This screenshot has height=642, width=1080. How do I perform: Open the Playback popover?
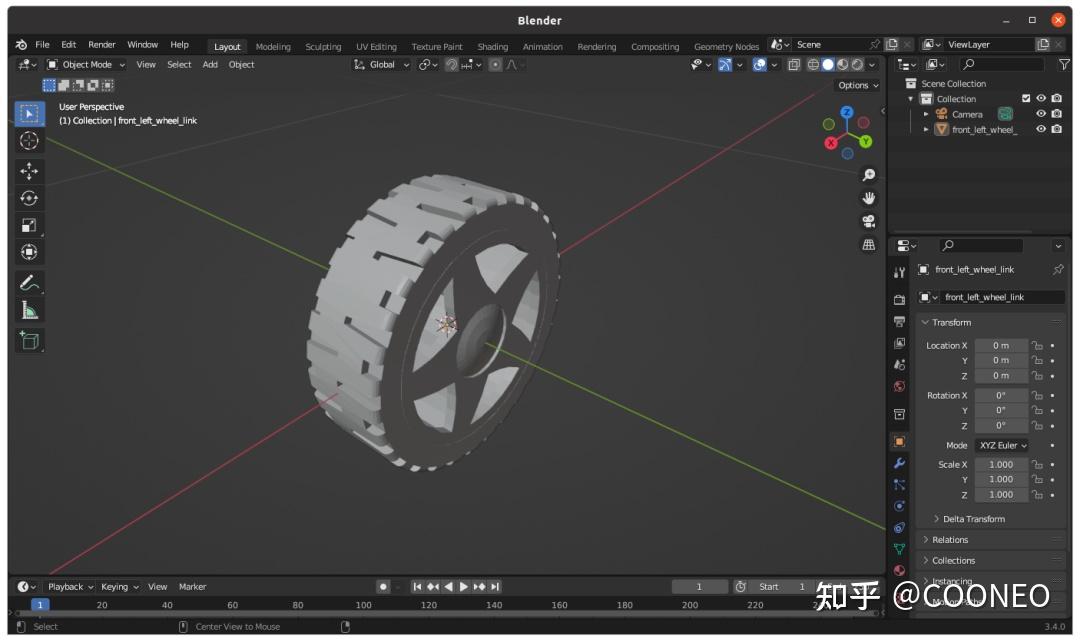coord(70,586)
